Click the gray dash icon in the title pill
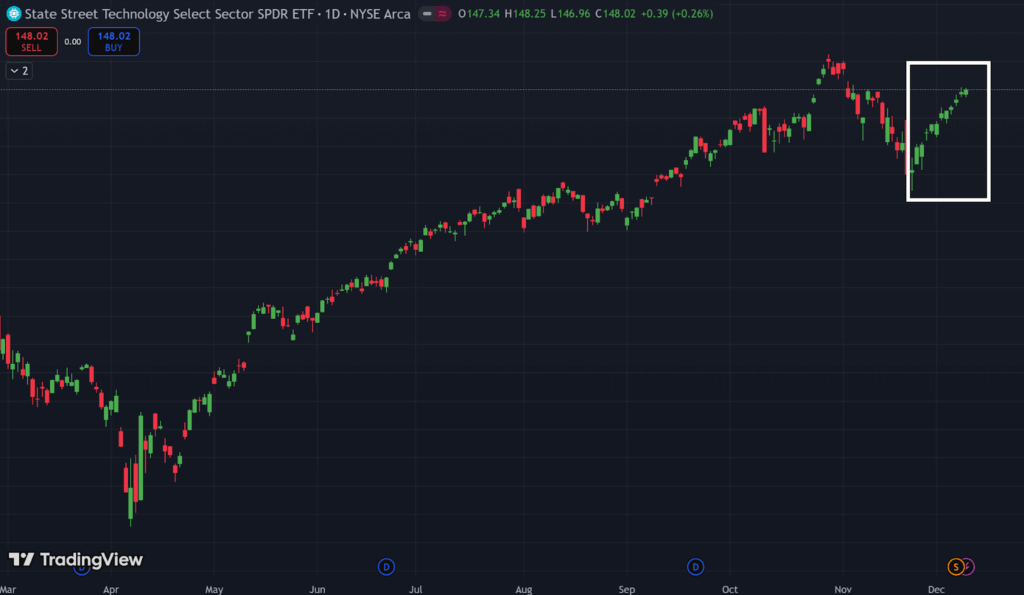 pos(428,14)
